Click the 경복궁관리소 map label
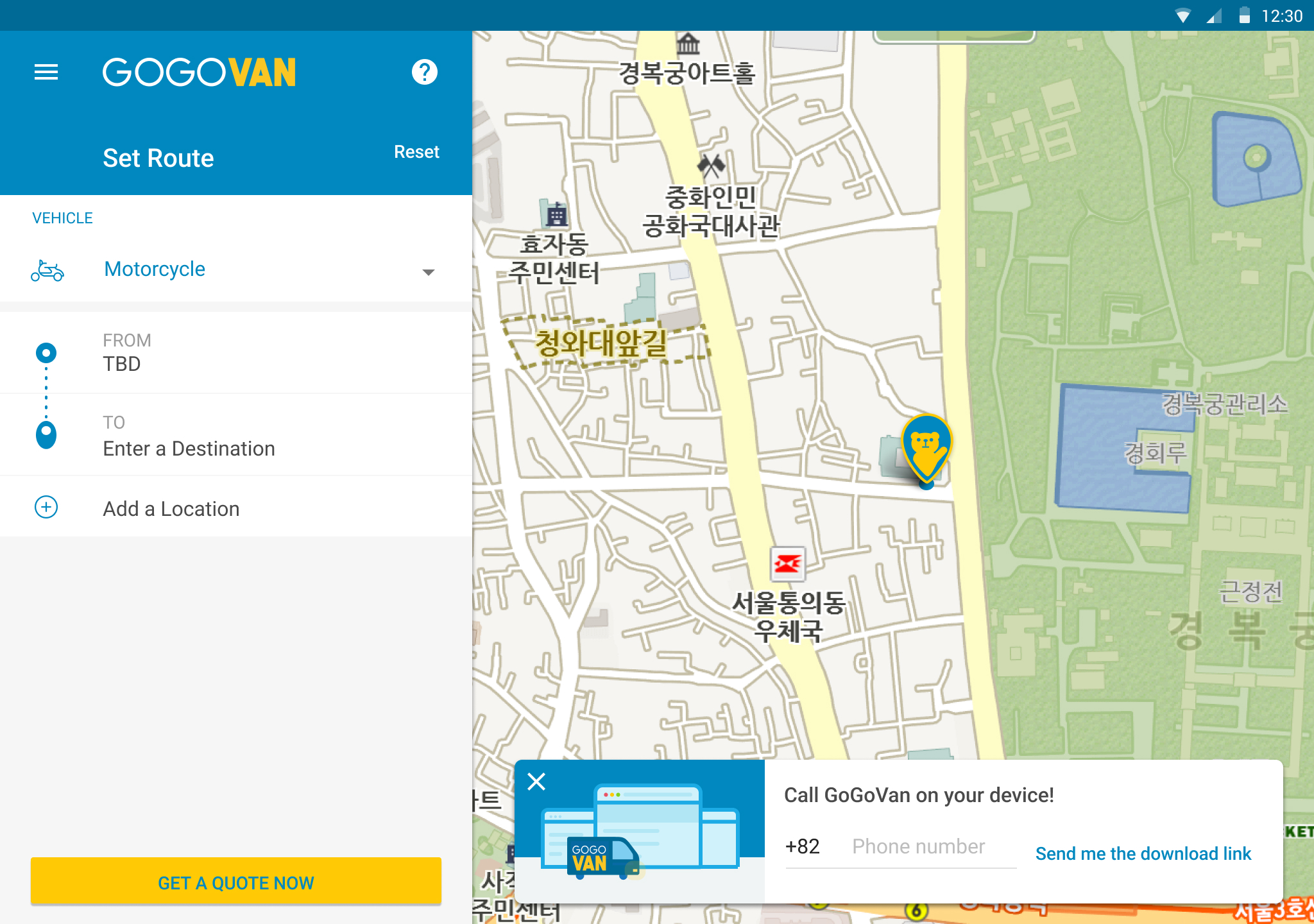The image size is (1314, 924). pos(1224,404)
